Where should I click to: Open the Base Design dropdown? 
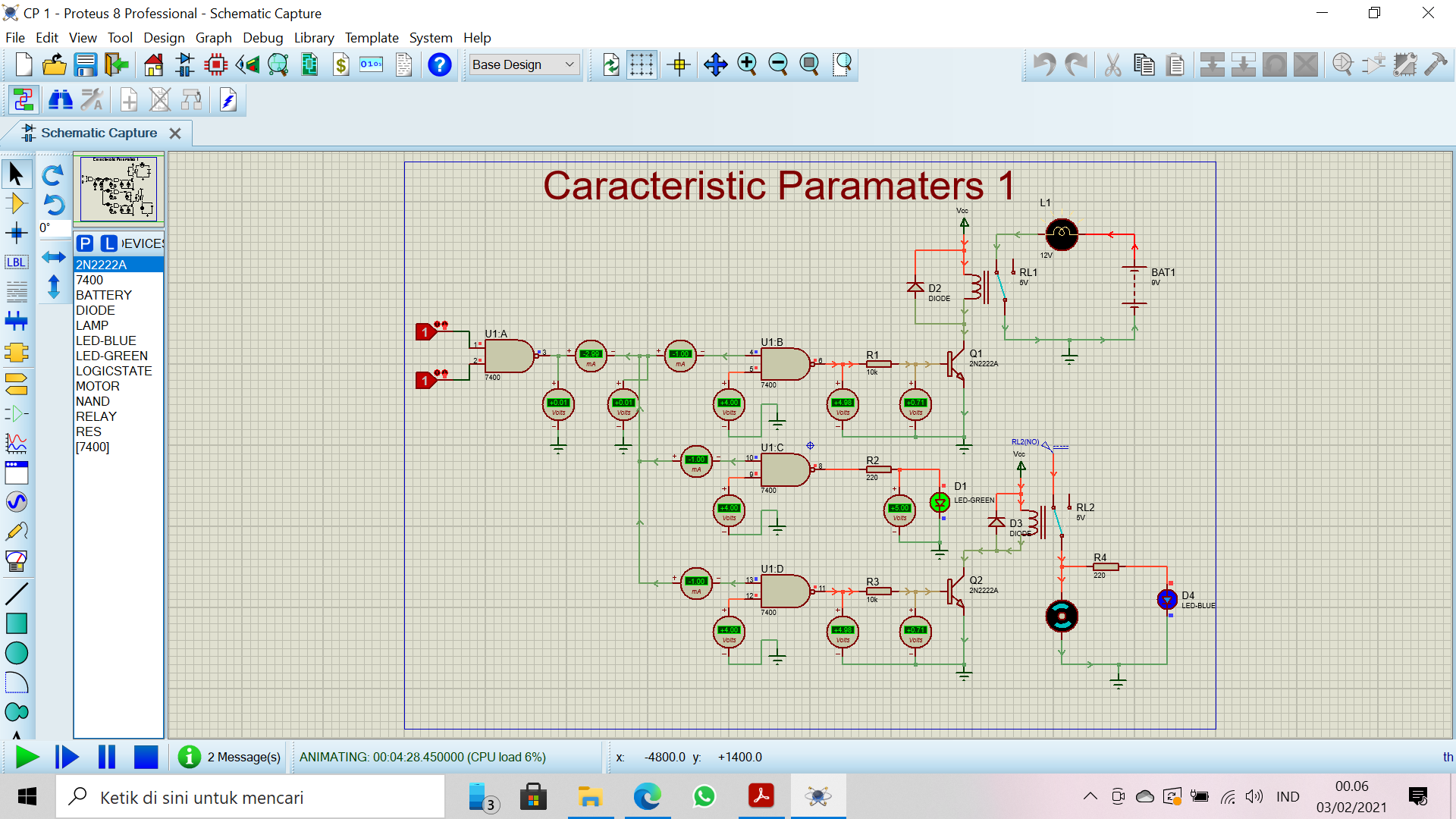(522, 64)
